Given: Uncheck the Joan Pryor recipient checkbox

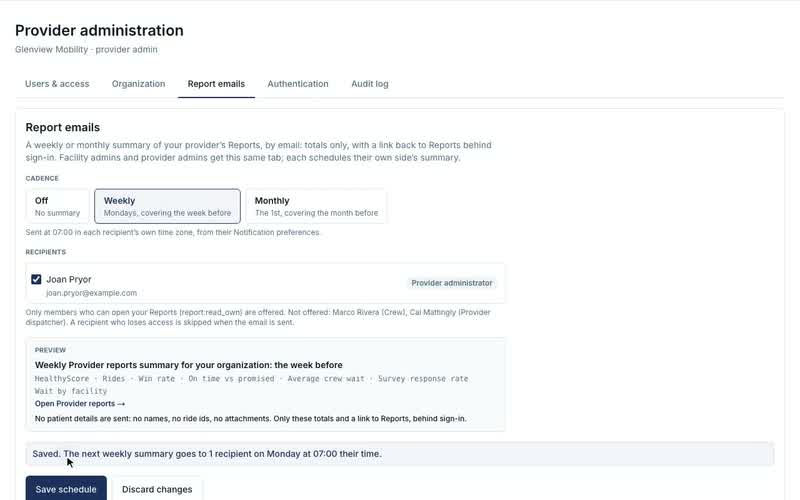Looking at the screenshot, I should 36,279.
